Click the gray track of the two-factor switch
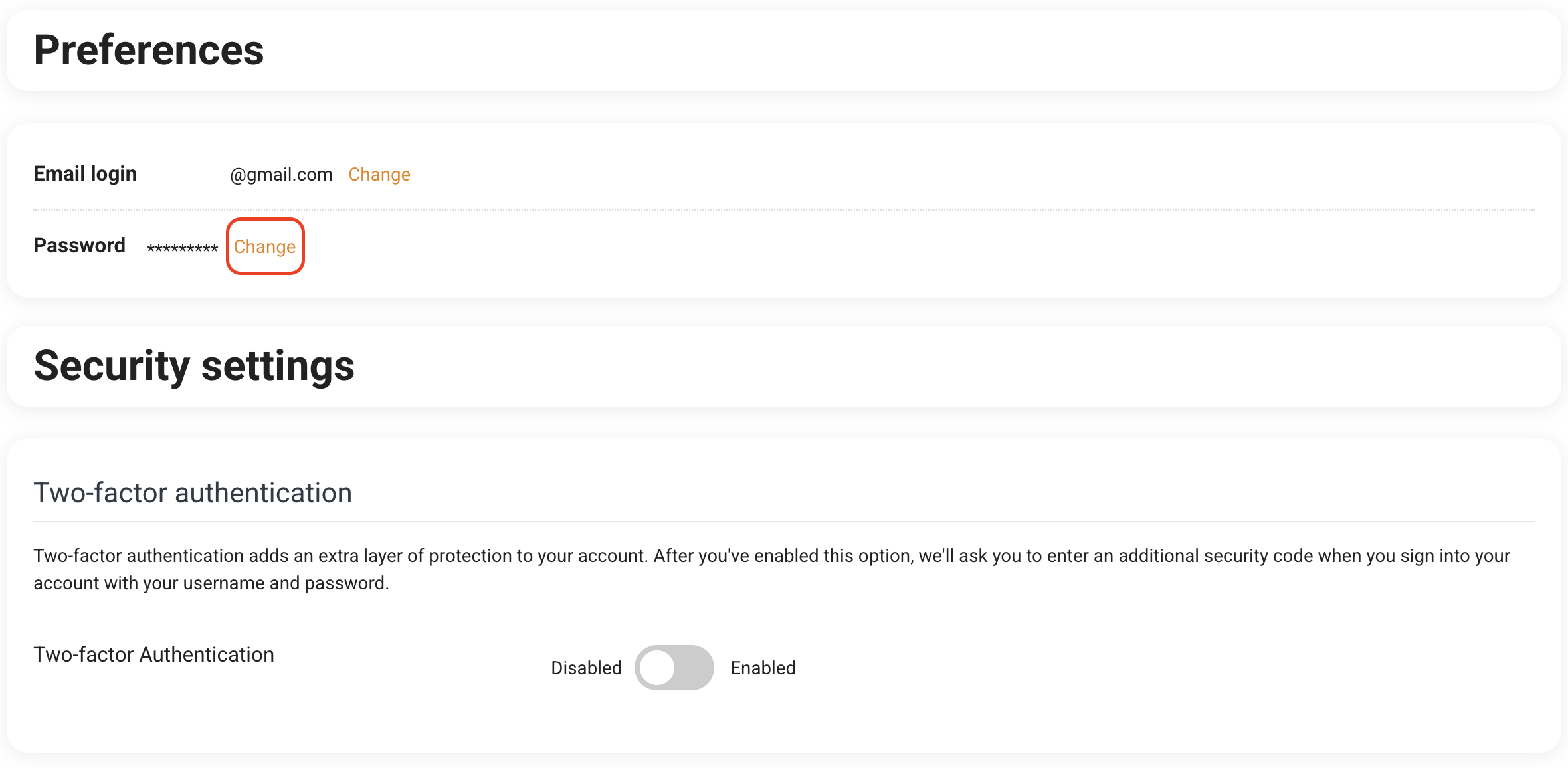1568x768 pixels. (x=694, y=668)
